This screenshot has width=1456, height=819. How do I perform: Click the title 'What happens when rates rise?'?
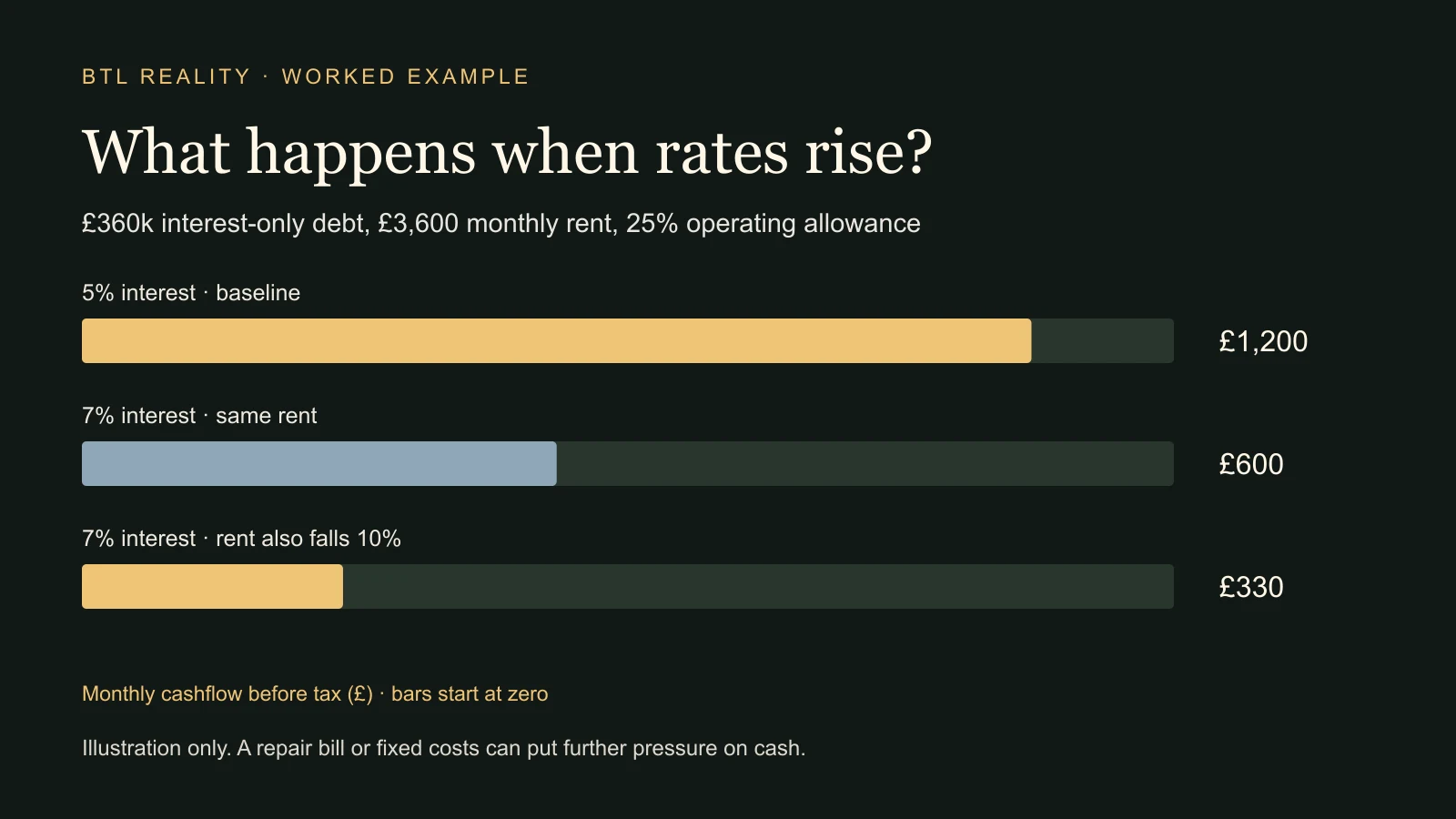tap(507, 151)
